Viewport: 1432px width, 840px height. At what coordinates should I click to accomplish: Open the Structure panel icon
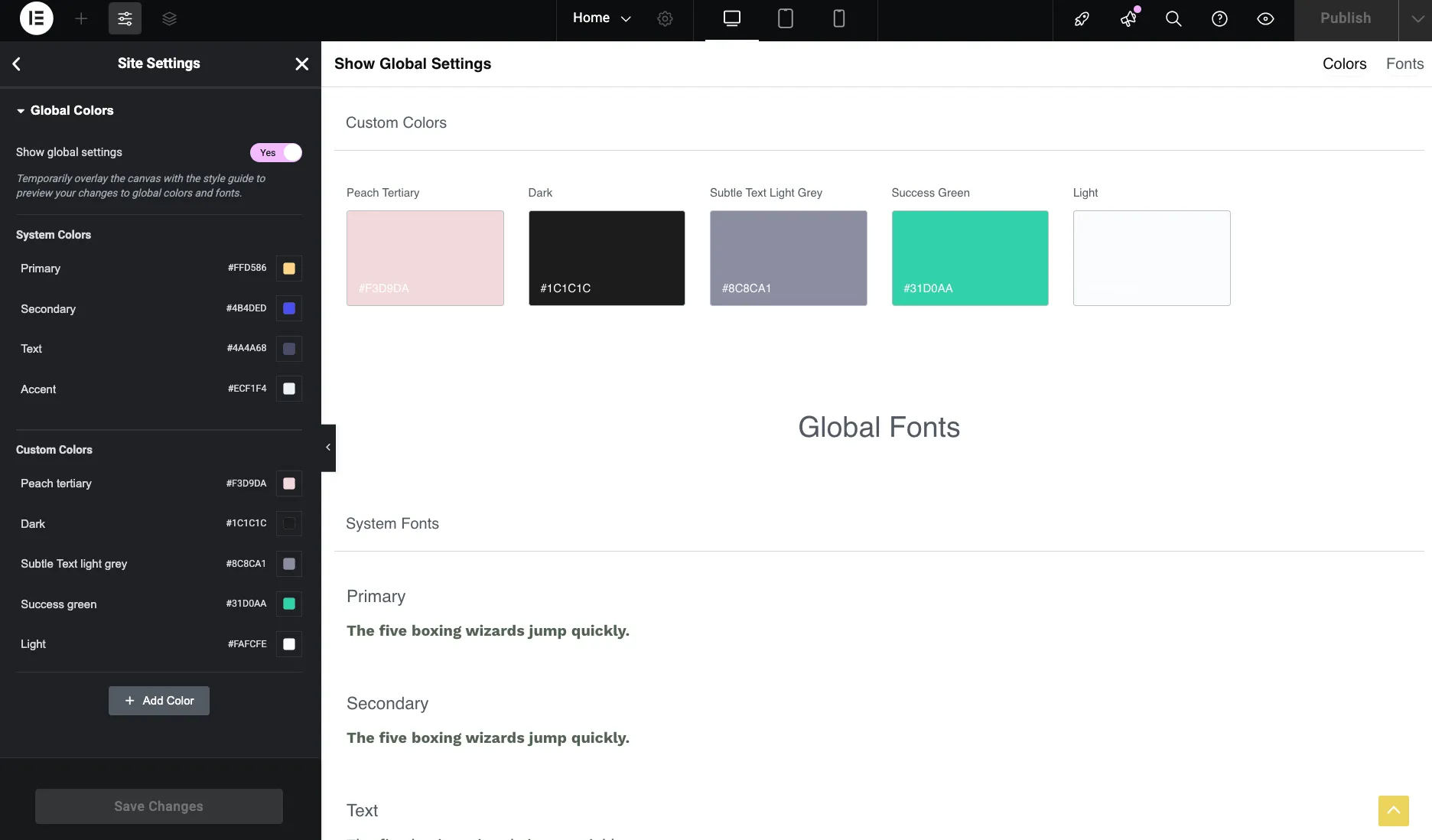(x=169, y=18)
